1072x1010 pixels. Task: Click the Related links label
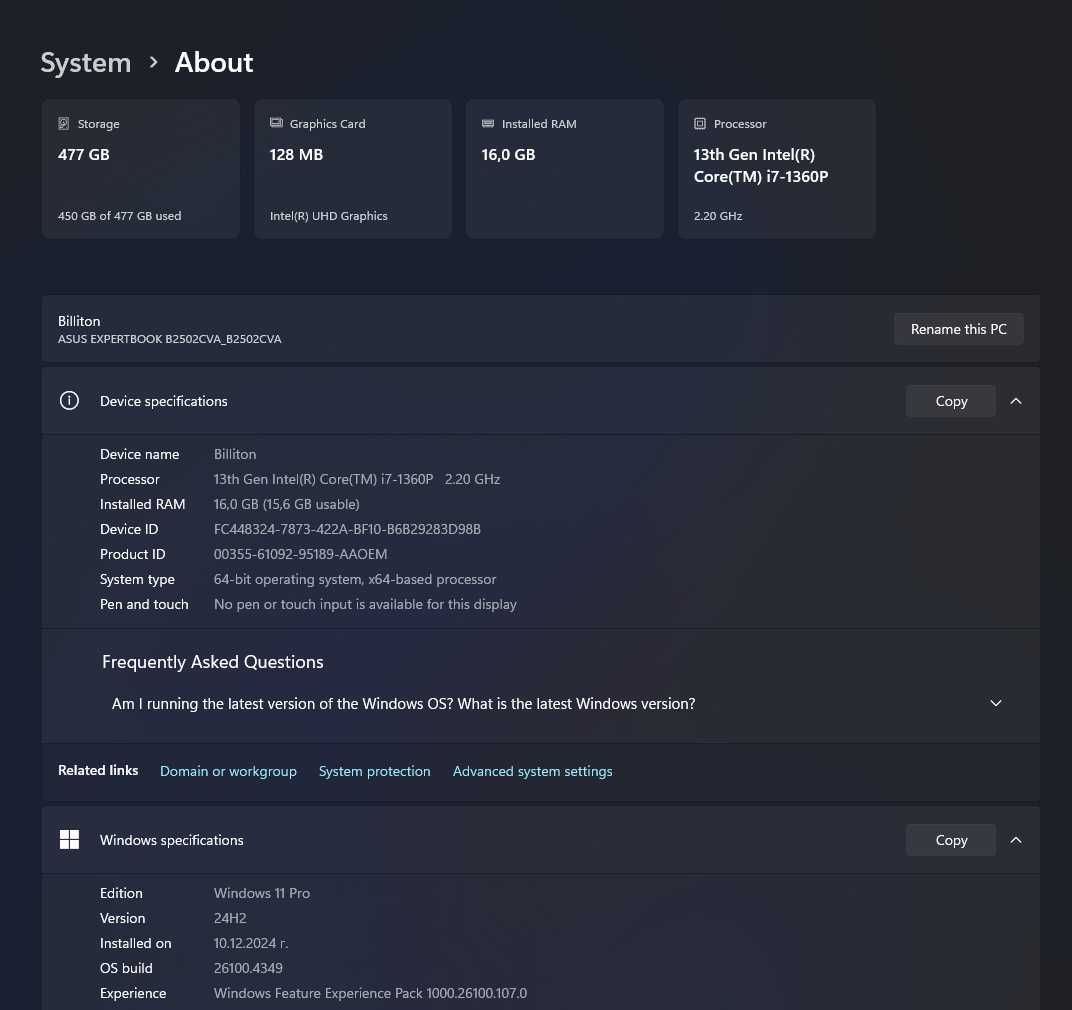coord(98,771)
